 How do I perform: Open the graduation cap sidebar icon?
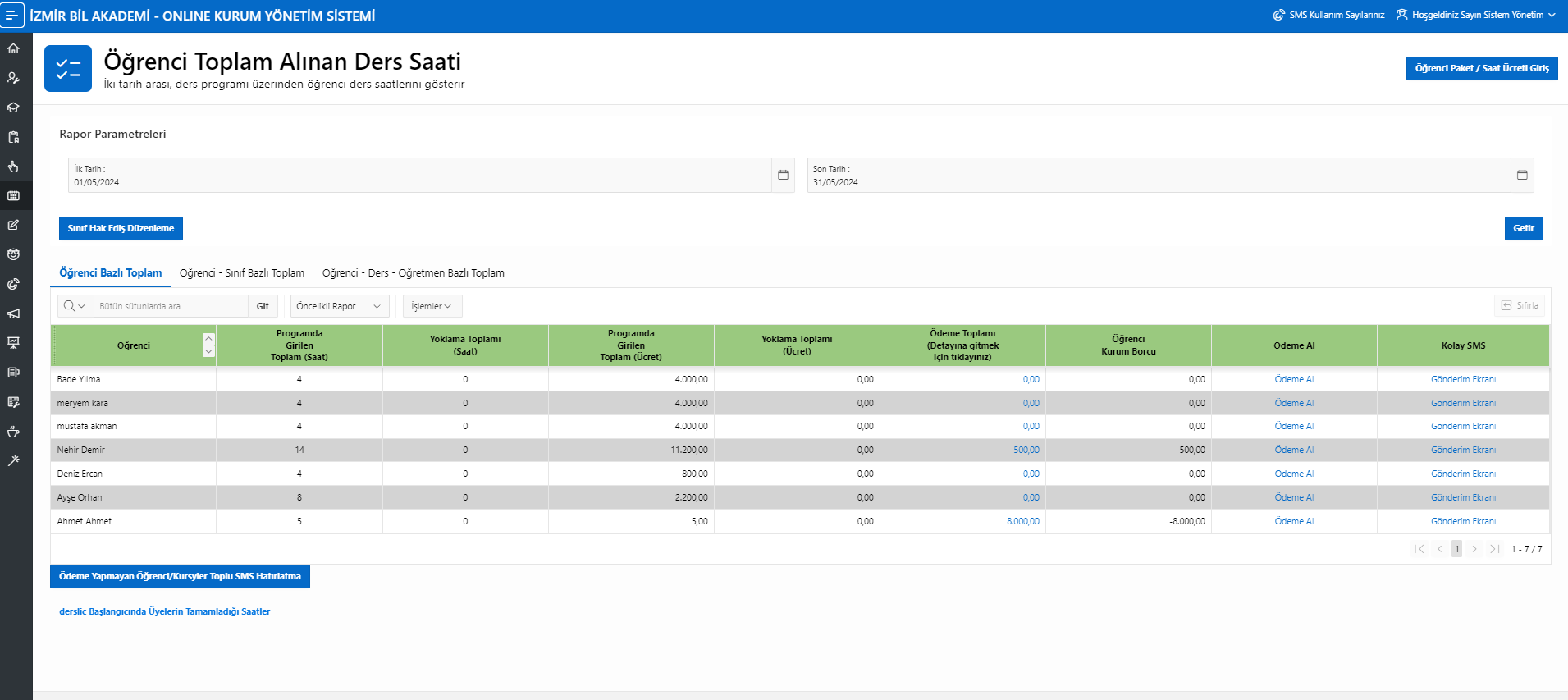pyautogui.click(x=14, y=108)
